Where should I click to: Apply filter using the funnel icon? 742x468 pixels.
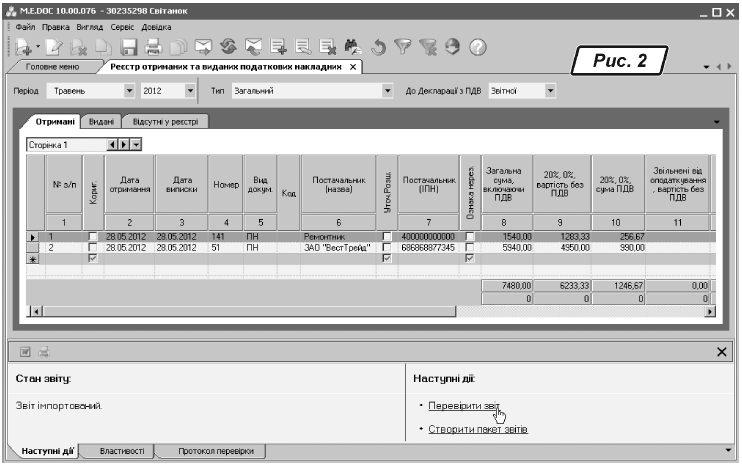[403, 47]
